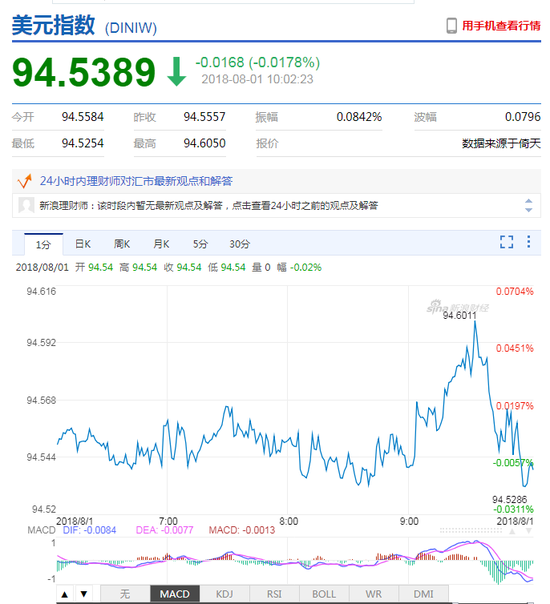Click the faded down arrow above MACD panel
The height and width of the screenshot is (604, 550).
point(529,531)
